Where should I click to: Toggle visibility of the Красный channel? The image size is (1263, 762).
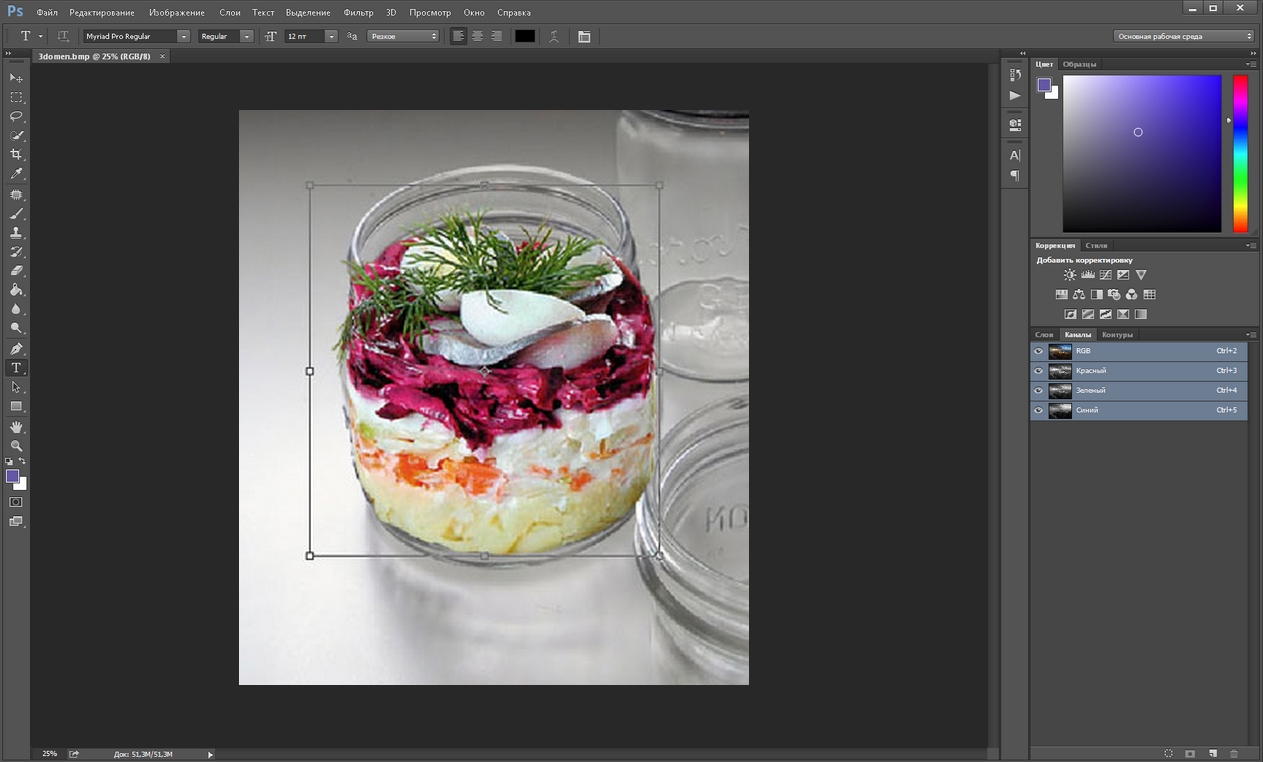point(1038,371)
